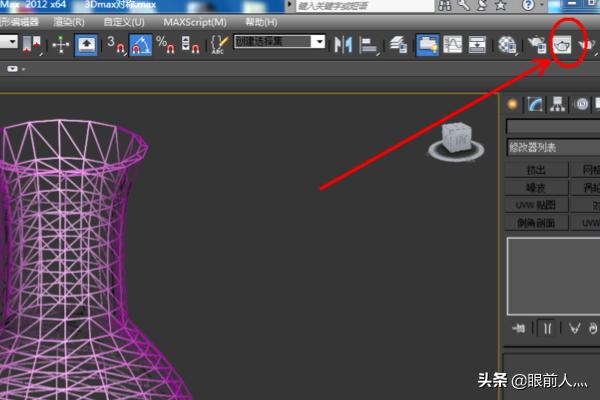
Task: Open Render Setup teapot icon
Action: (x=537, y=46)
